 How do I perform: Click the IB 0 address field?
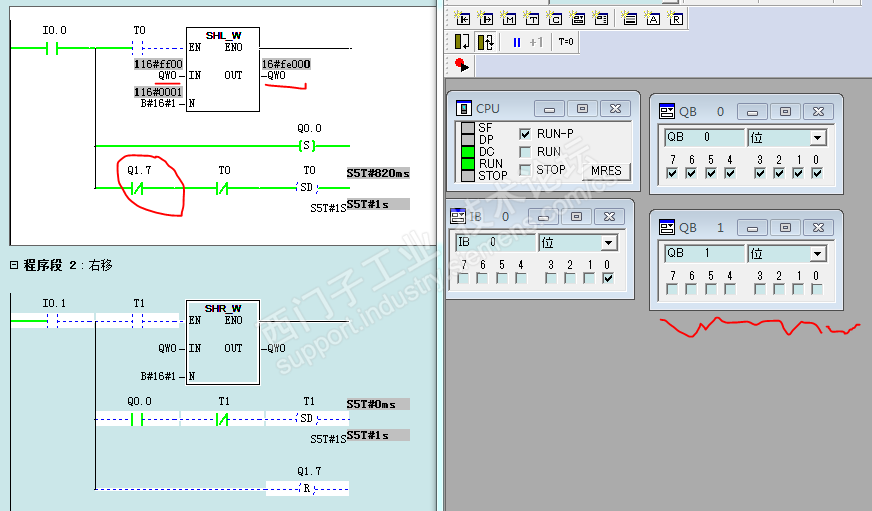click(x=495, y=242)
